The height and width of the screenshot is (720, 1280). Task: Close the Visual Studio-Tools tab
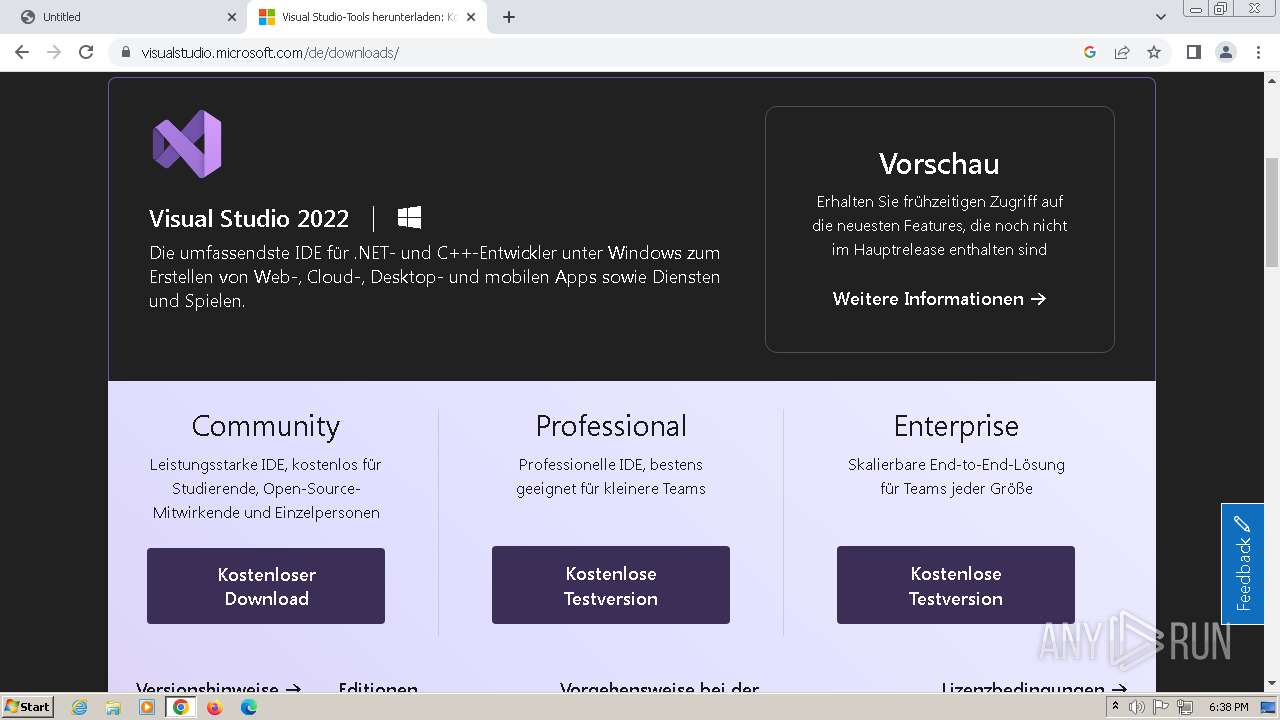(x=471, y=17)
